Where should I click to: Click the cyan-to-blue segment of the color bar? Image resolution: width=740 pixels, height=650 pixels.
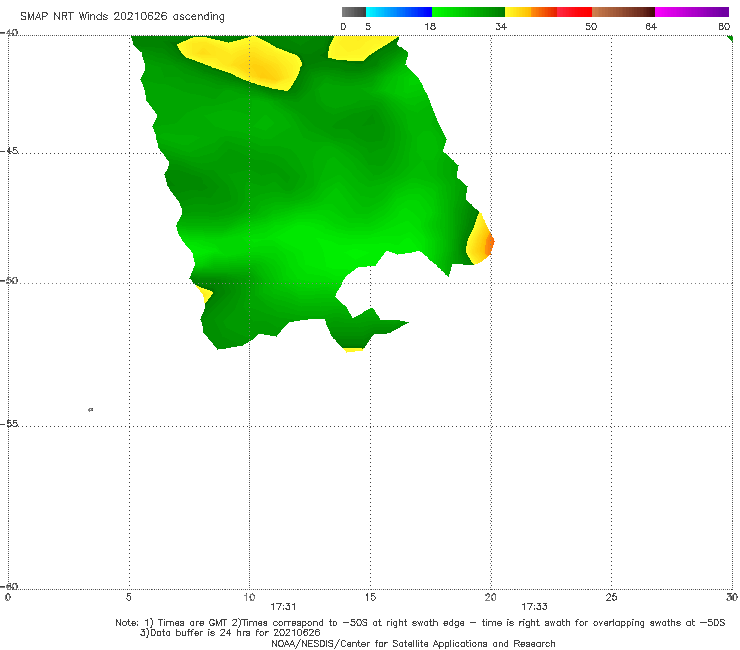[399, 12]
